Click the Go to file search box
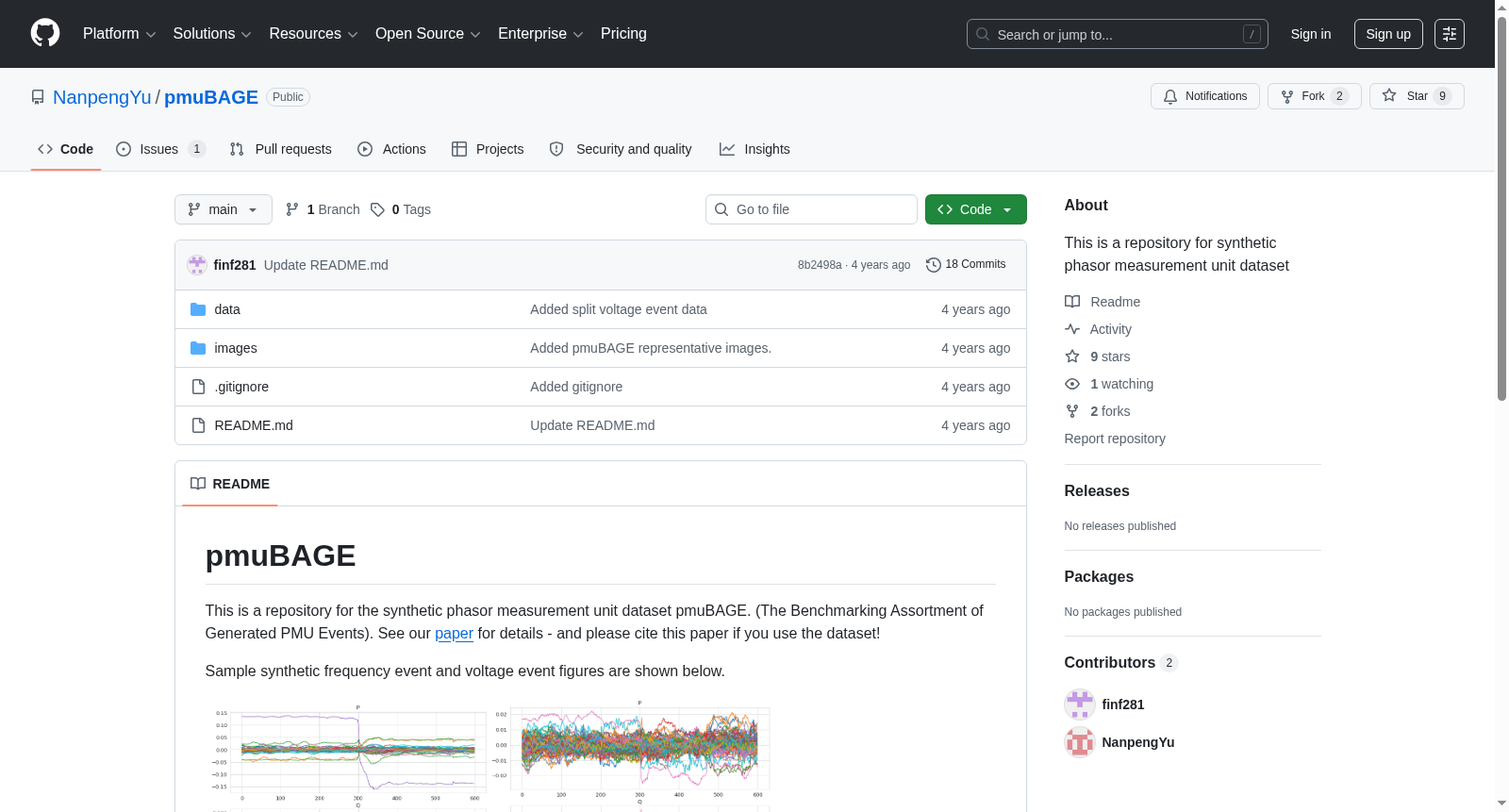This screenshot has width=1509, height=812. coord(811,209)
